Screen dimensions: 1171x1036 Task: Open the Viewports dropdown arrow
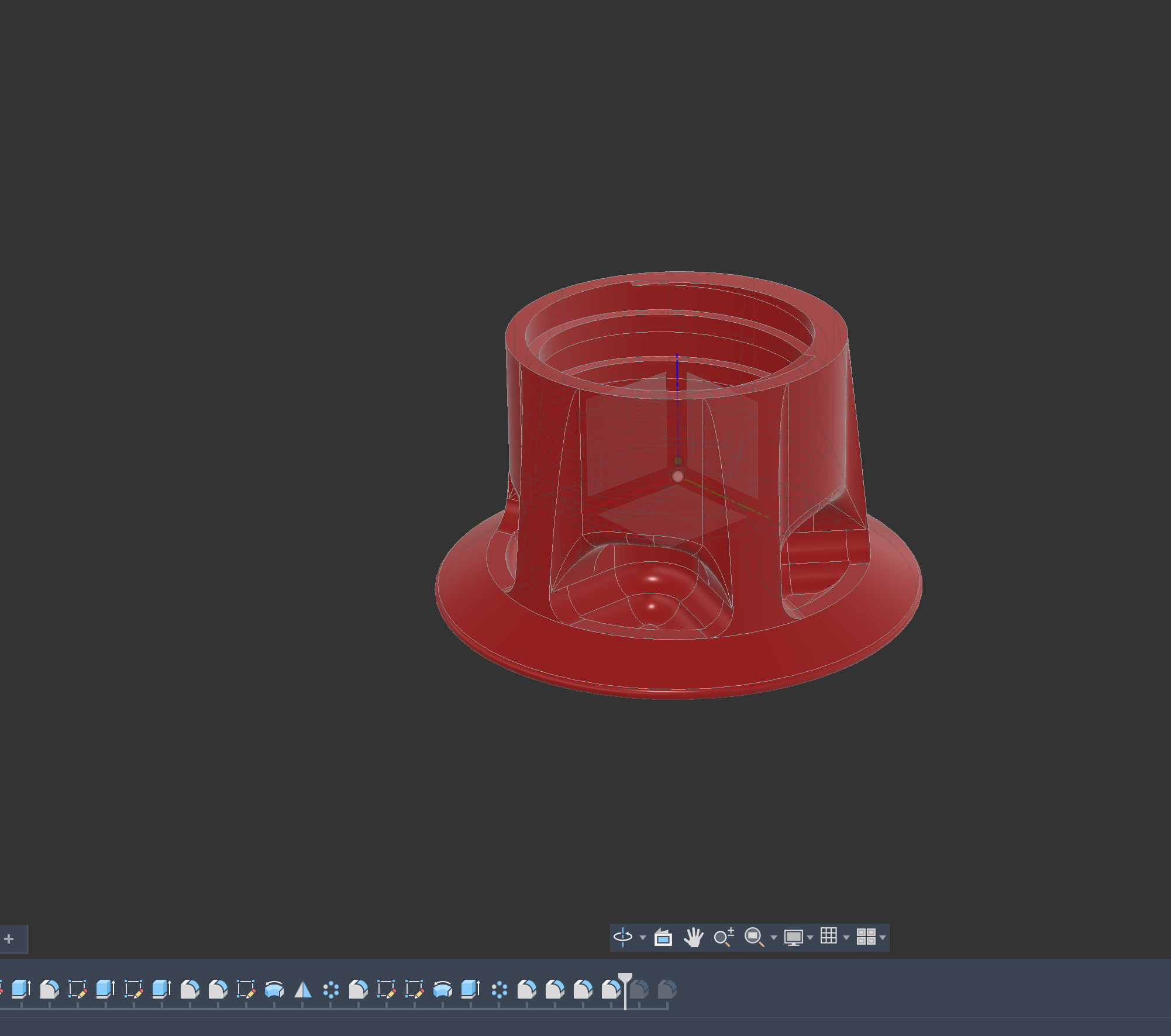883,938
